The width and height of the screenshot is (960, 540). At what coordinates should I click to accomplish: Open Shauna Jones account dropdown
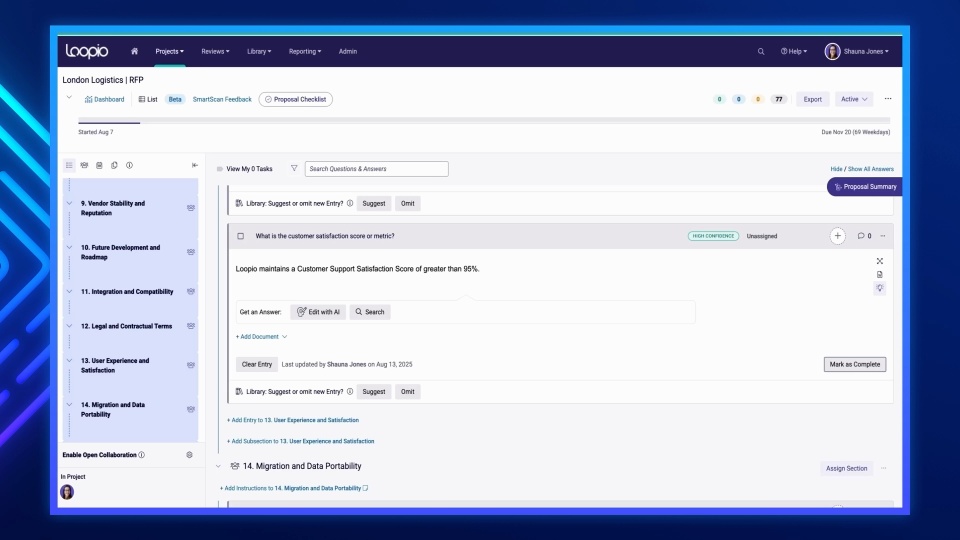[x=866, y=51]
